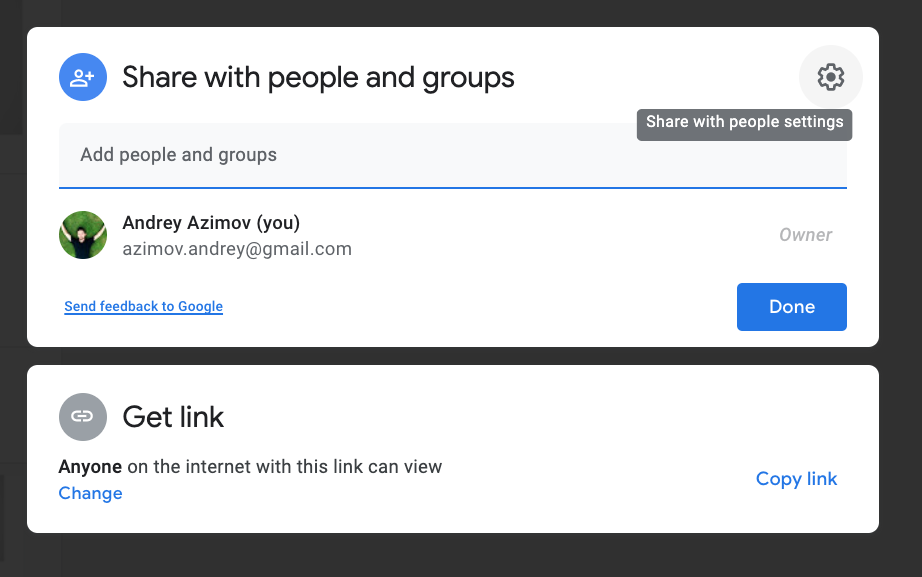Open the Share with people settings gear

pyautogui.click(x=830, y=77)
